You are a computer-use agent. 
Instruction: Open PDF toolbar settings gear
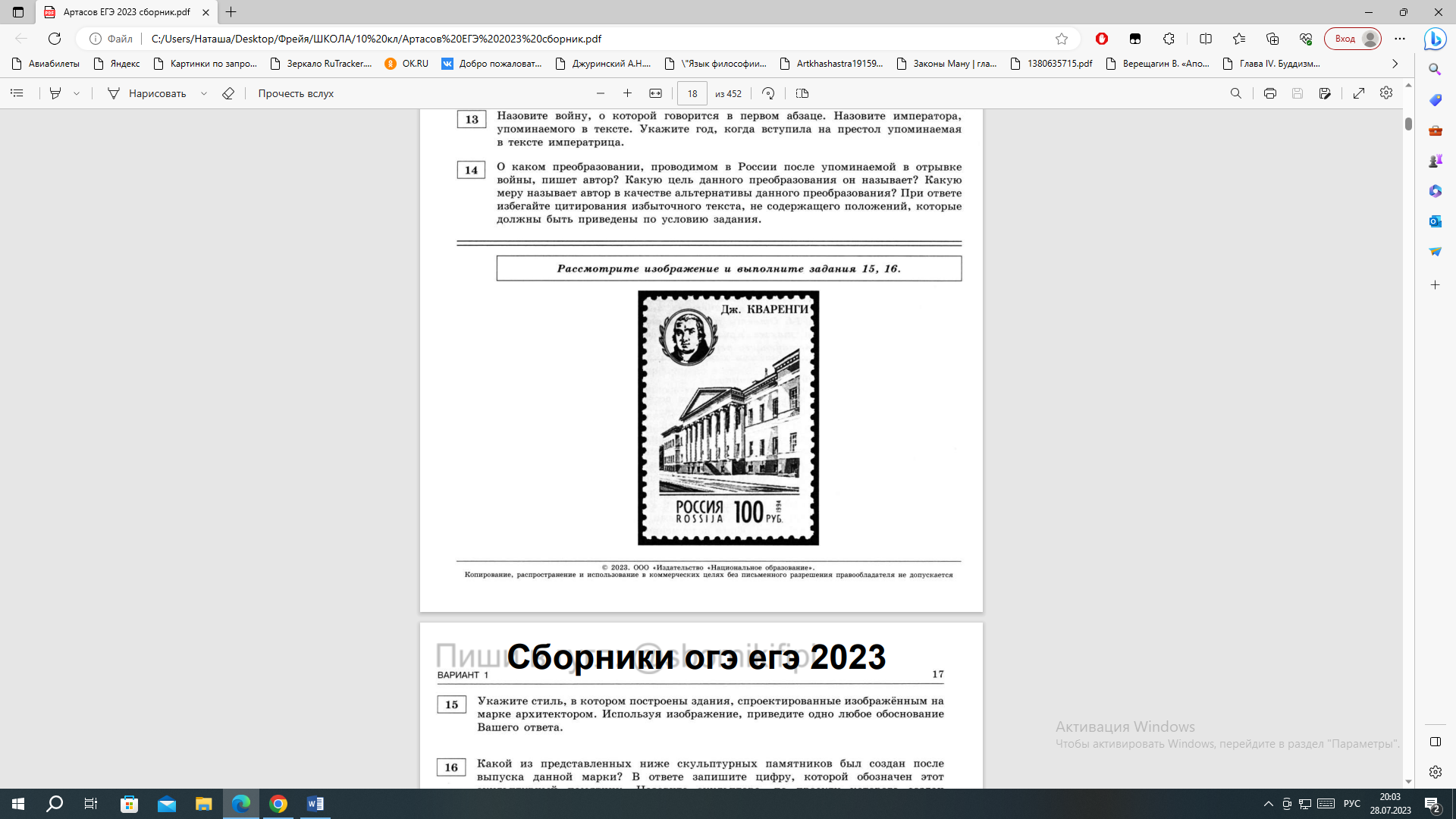tap(1386, 93)
